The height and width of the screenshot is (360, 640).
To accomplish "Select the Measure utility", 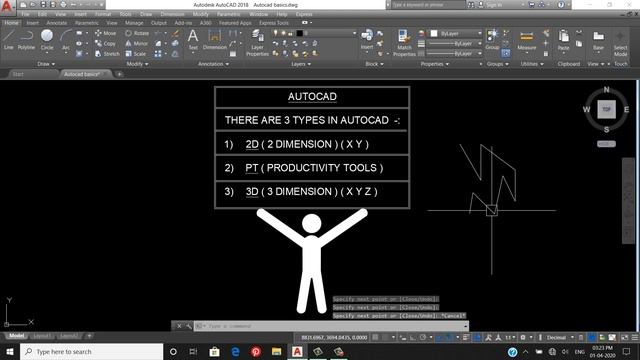I will [x=527, y=41].
